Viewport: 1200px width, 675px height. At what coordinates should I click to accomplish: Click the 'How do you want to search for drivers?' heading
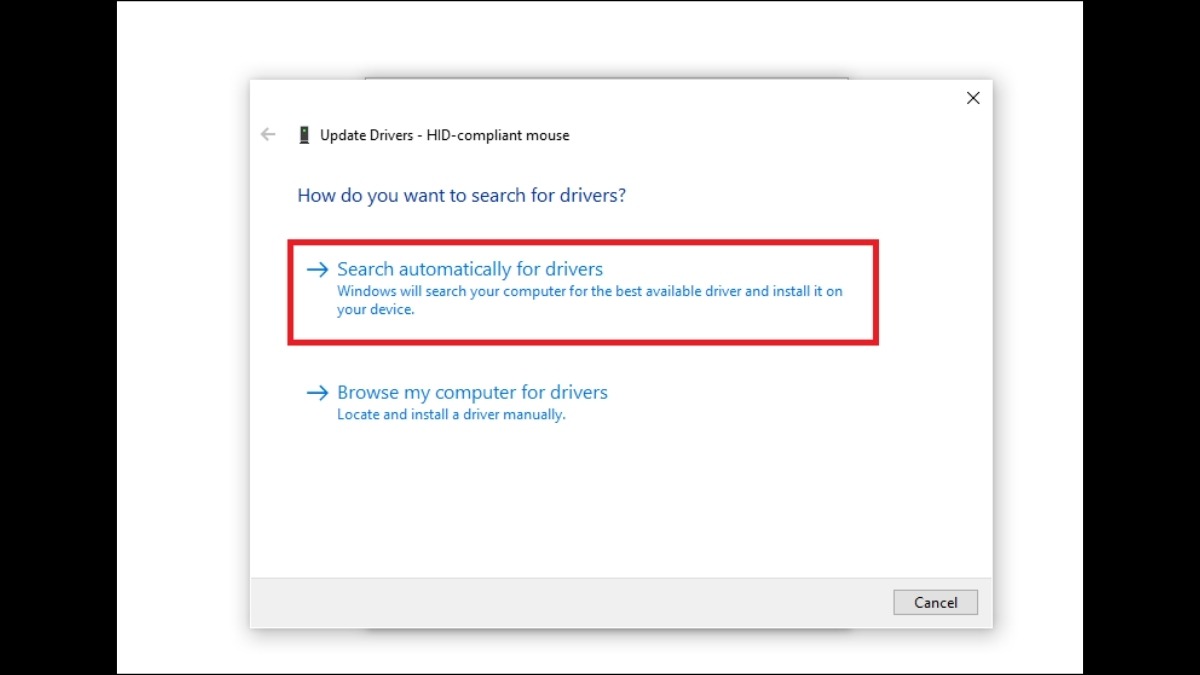tap(462, 195)
